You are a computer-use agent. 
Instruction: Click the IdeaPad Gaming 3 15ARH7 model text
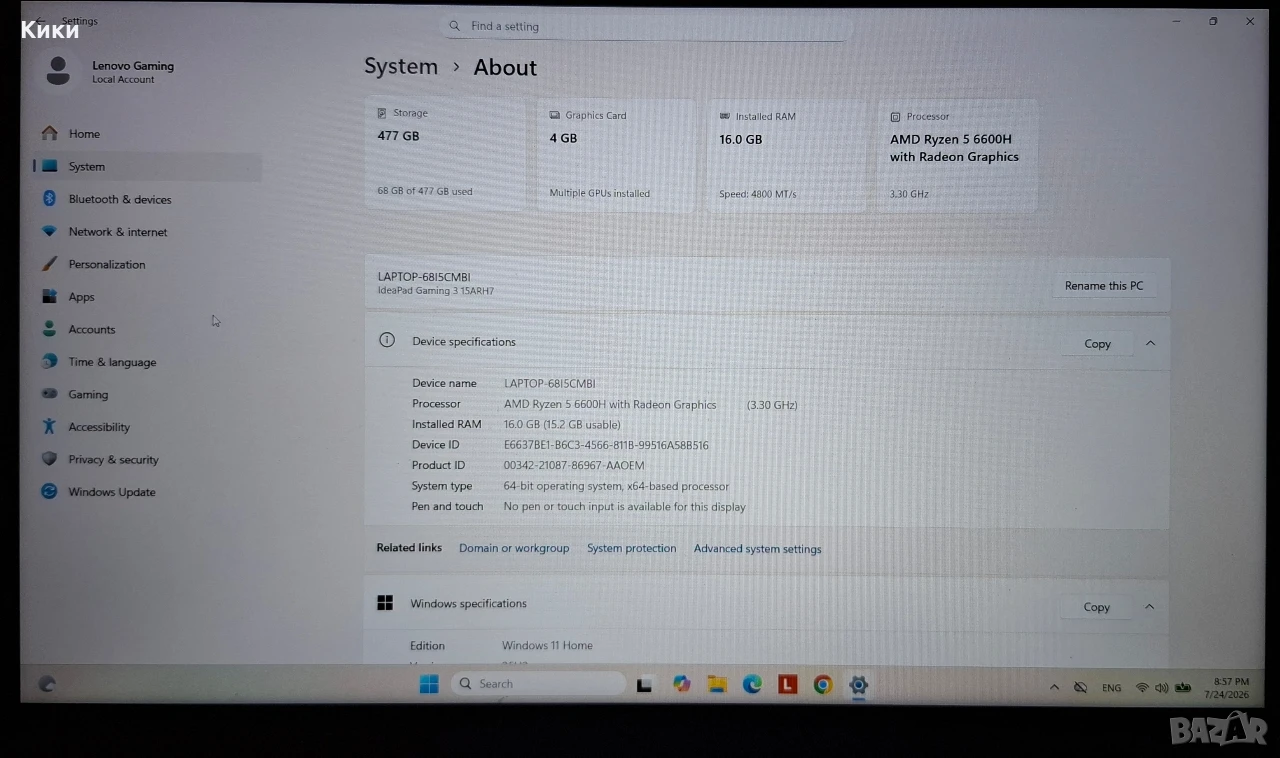click(x=436, y=291)
